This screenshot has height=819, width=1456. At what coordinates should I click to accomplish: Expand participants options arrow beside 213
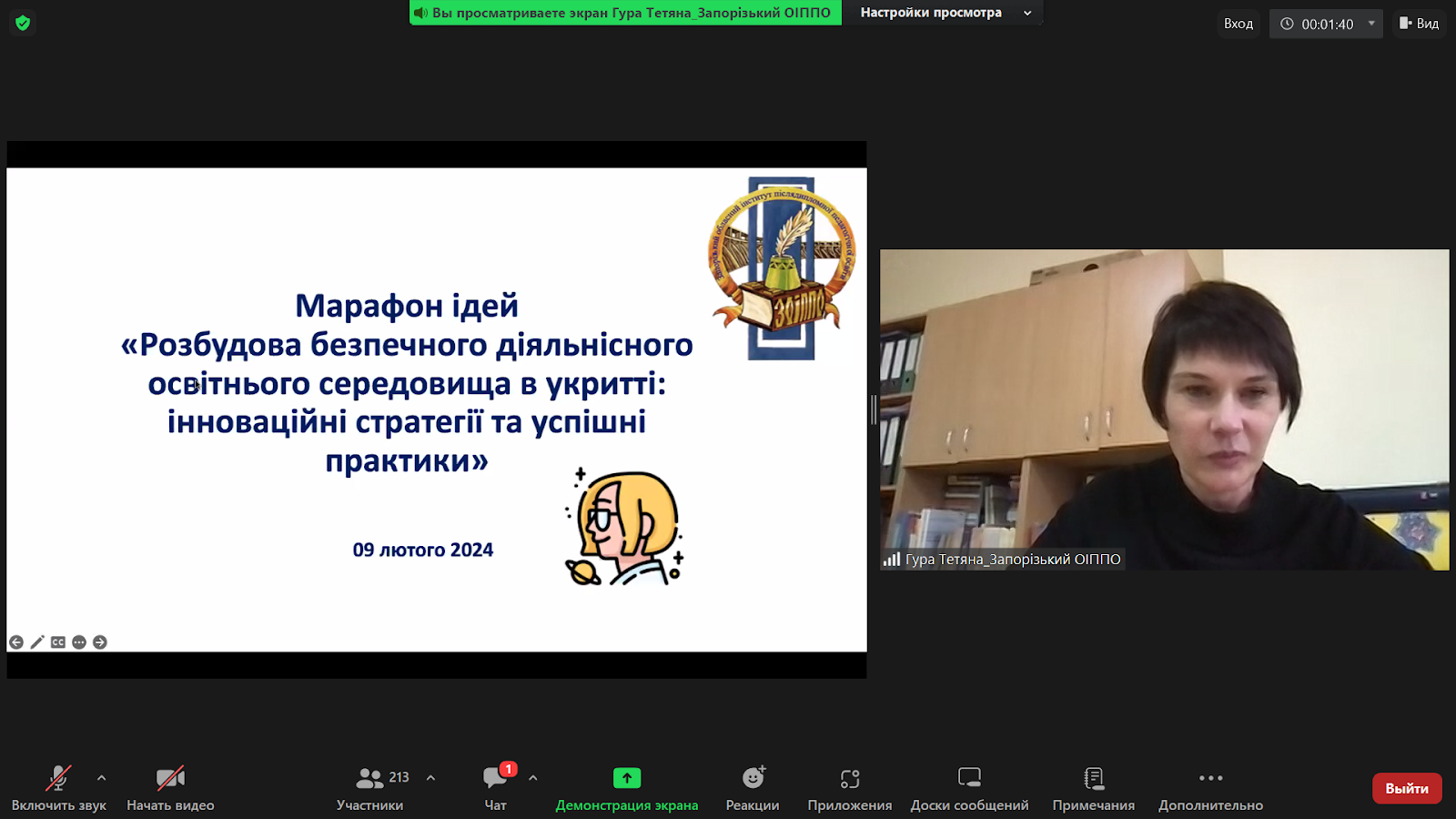(x=430, y=778)
